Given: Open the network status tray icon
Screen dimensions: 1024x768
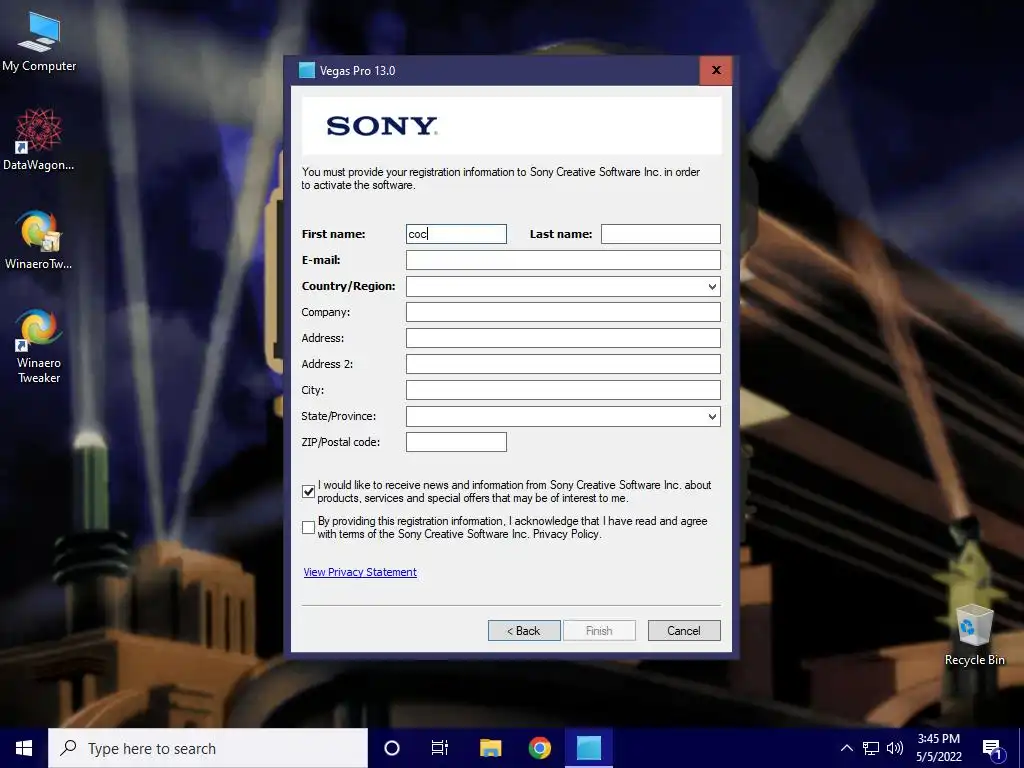Looking at the screenshot, I should click(871, 748).
